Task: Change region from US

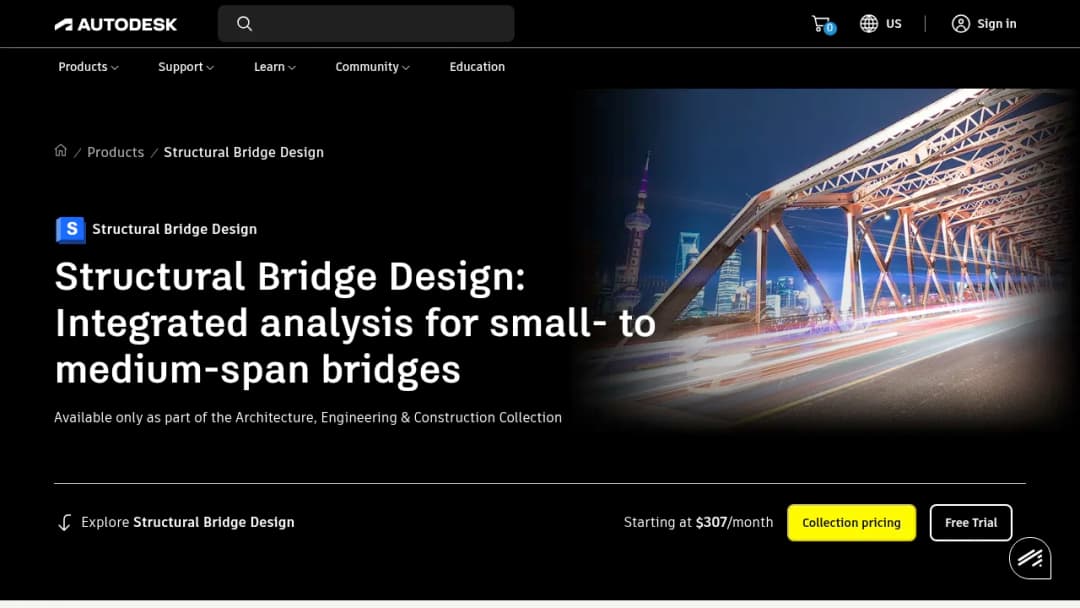Action: (x=893, y=23)
